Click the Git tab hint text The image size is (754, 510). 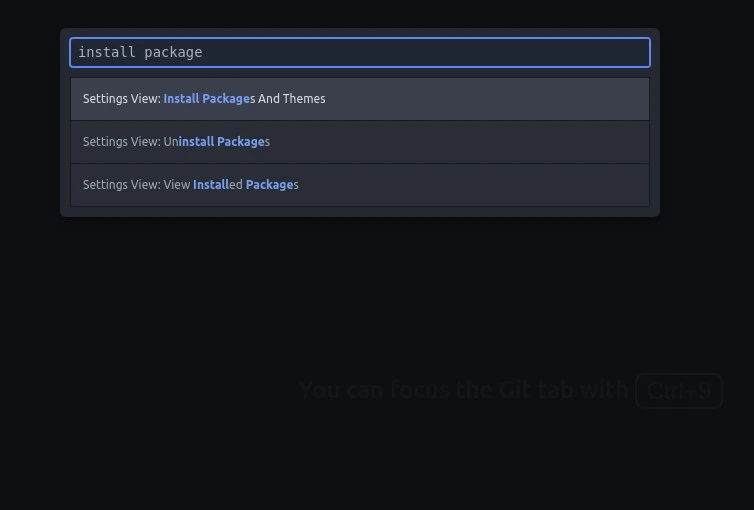tap(463, 390)
